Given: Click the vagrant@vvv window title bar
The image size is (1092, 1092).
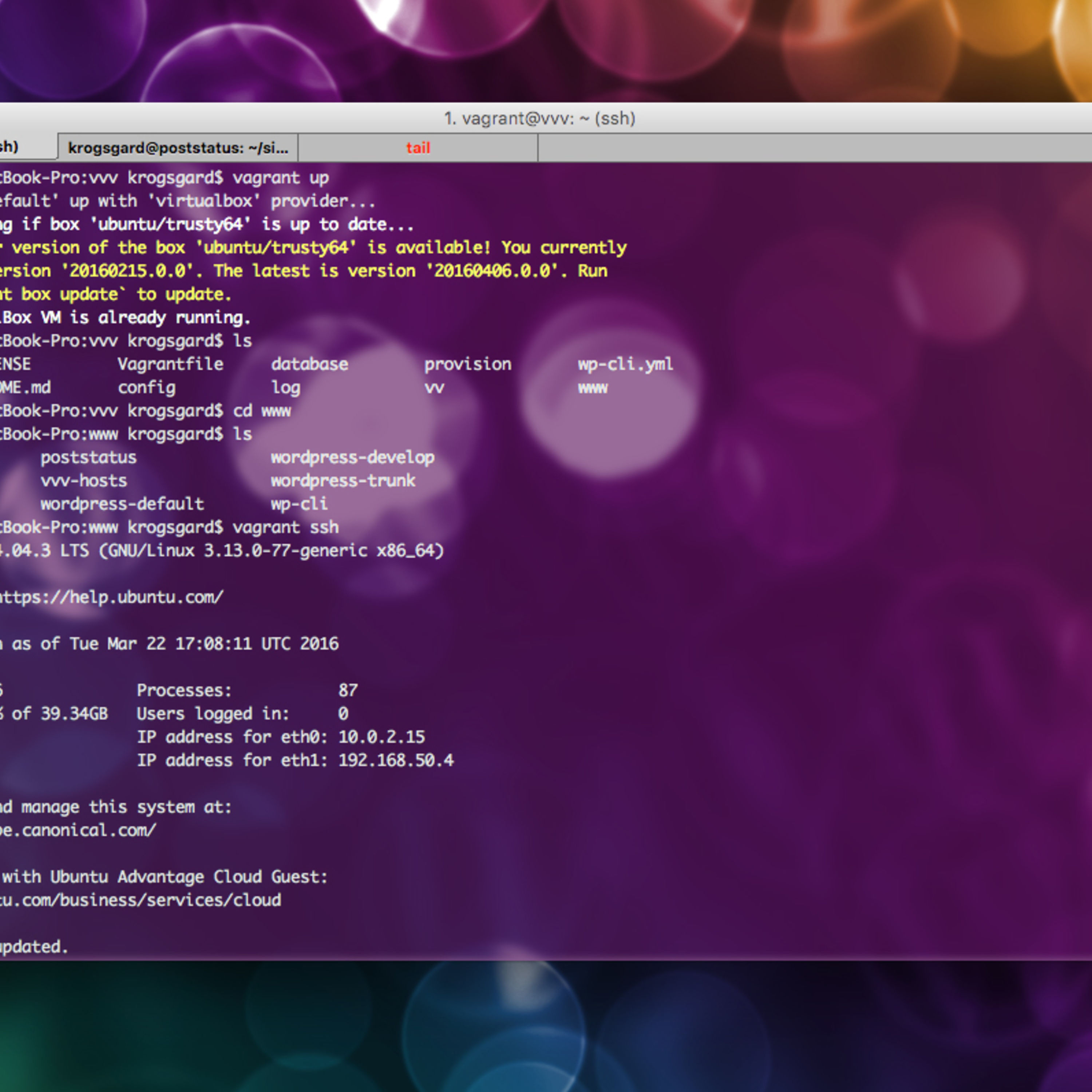Looking at the screenshot, I should 540,118.
